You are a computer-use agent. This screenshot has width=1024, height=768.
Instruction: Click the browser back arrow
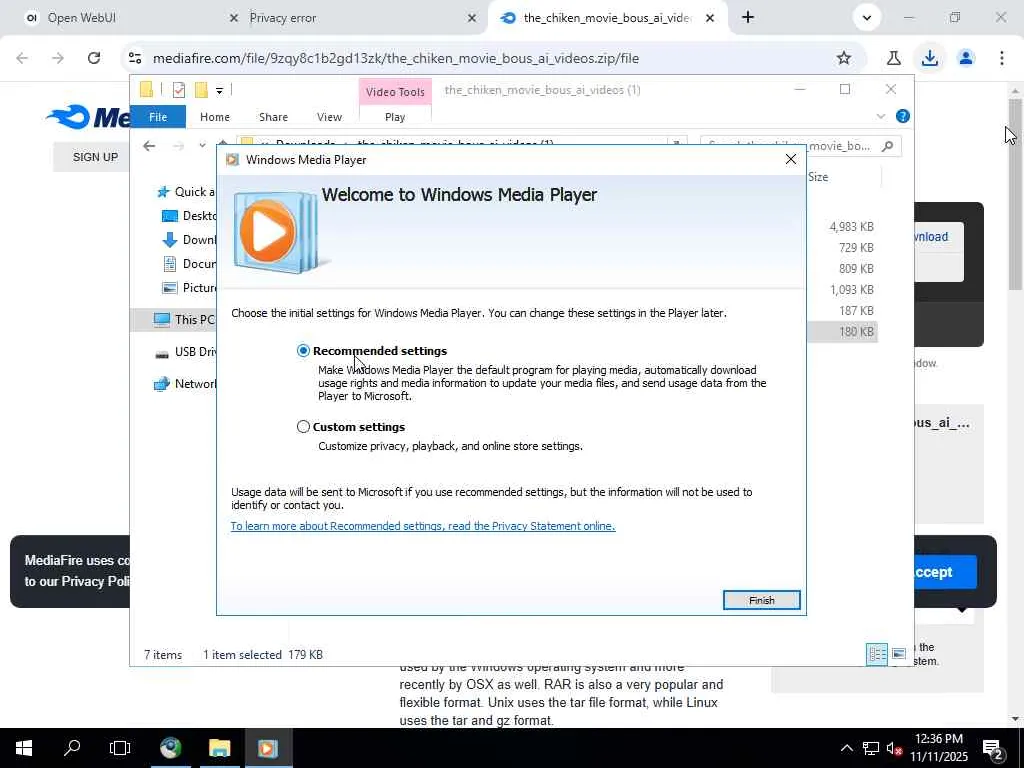pyautogui.click(x=22, y=58)
